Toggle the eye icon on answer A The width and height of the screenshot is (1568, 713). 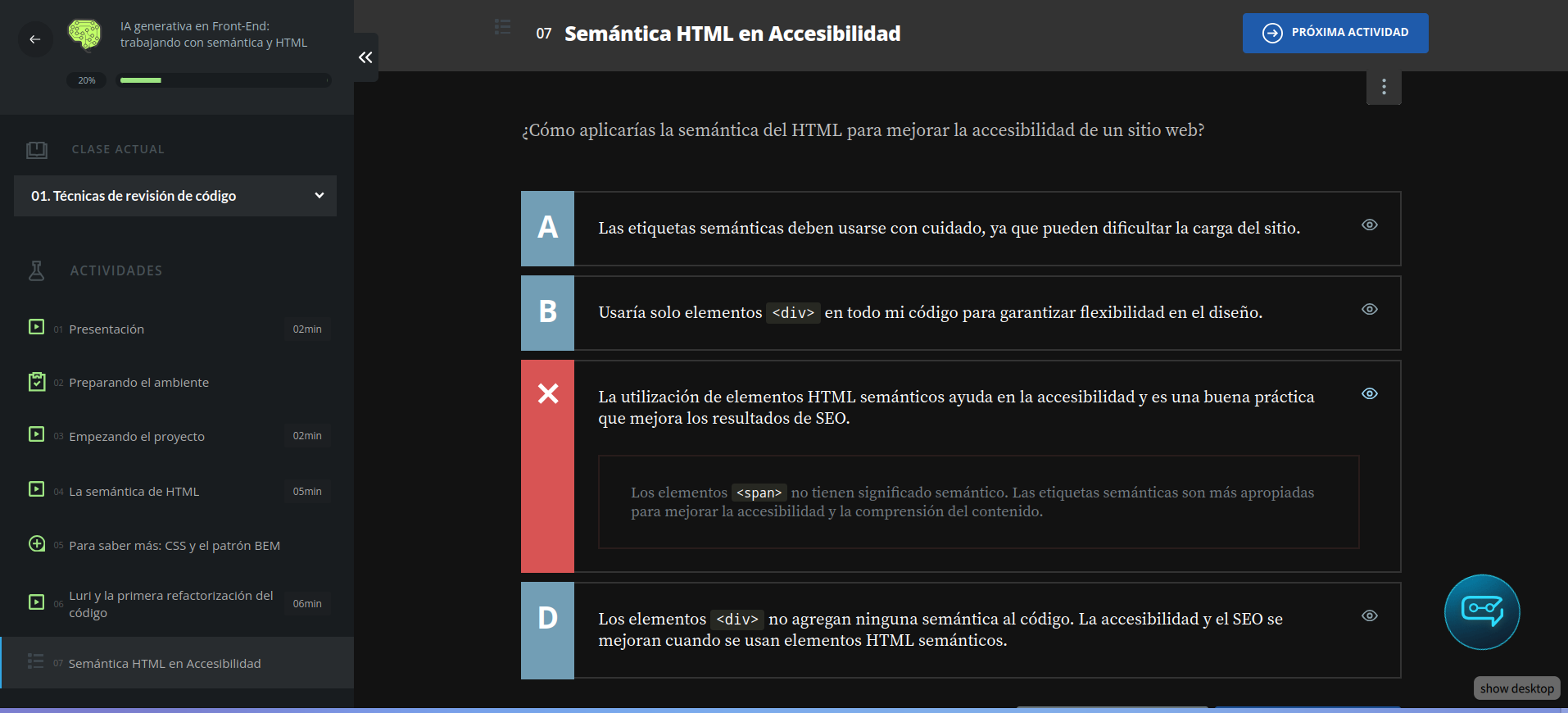(1370, 225)
